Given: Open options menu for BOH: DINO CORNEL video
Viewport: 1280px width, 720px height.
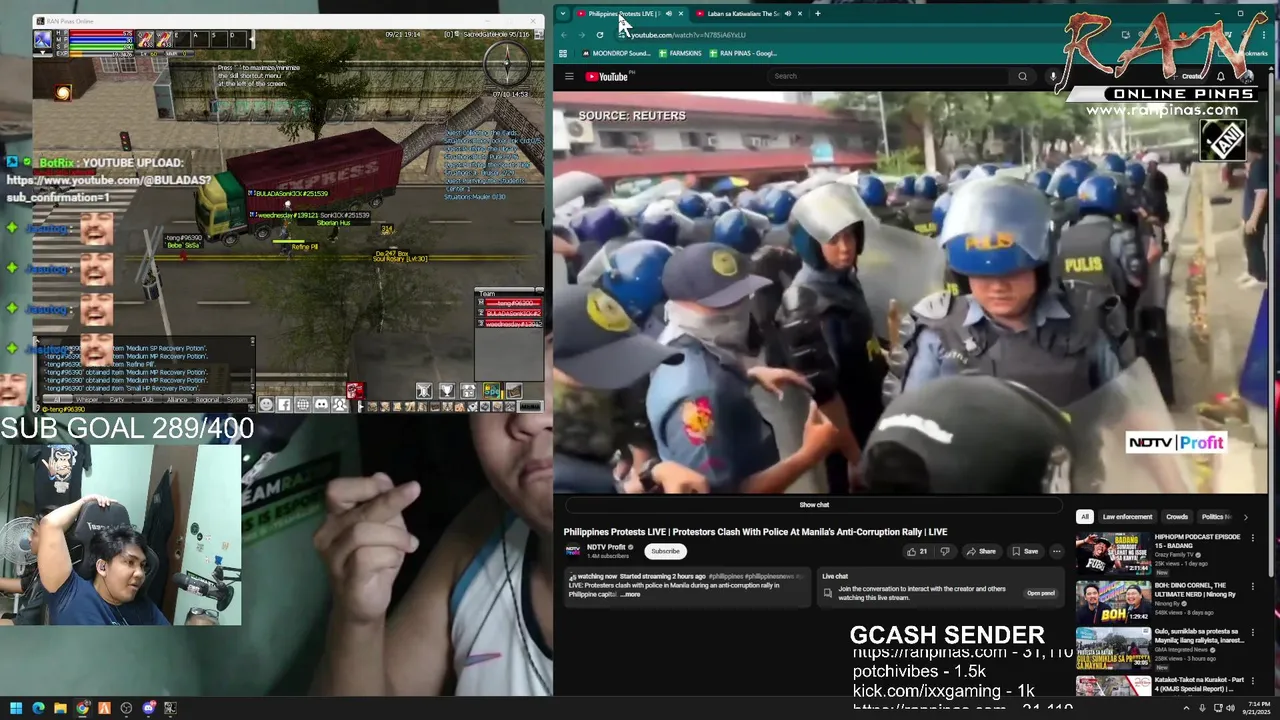Looking at the screenshot, I should coord(1252,585).
